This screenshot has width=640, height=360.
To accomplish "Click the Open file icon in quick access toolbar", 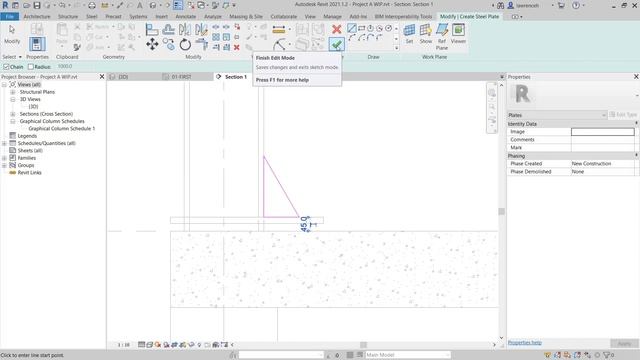I will 27,5.
